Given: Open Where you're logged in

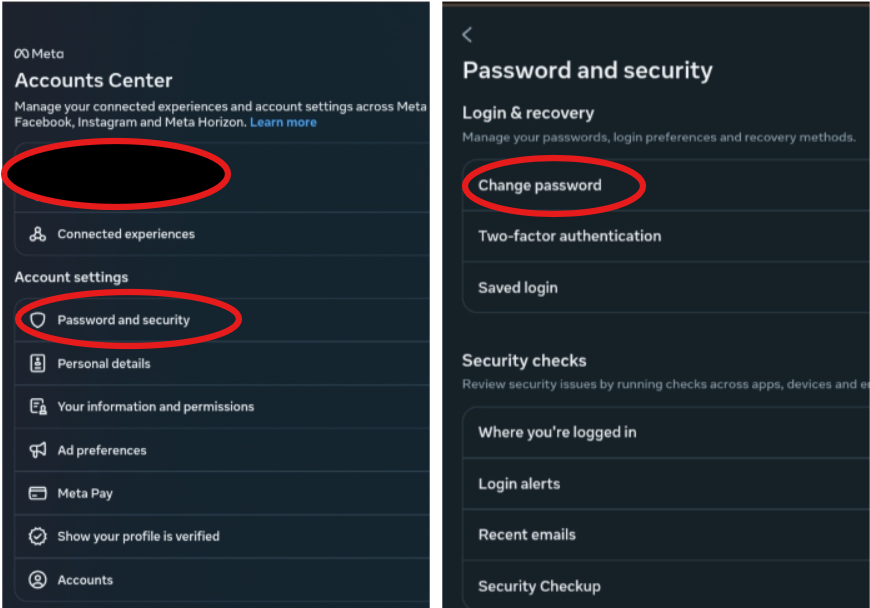Looking at the screenshot, I should 666,432.
